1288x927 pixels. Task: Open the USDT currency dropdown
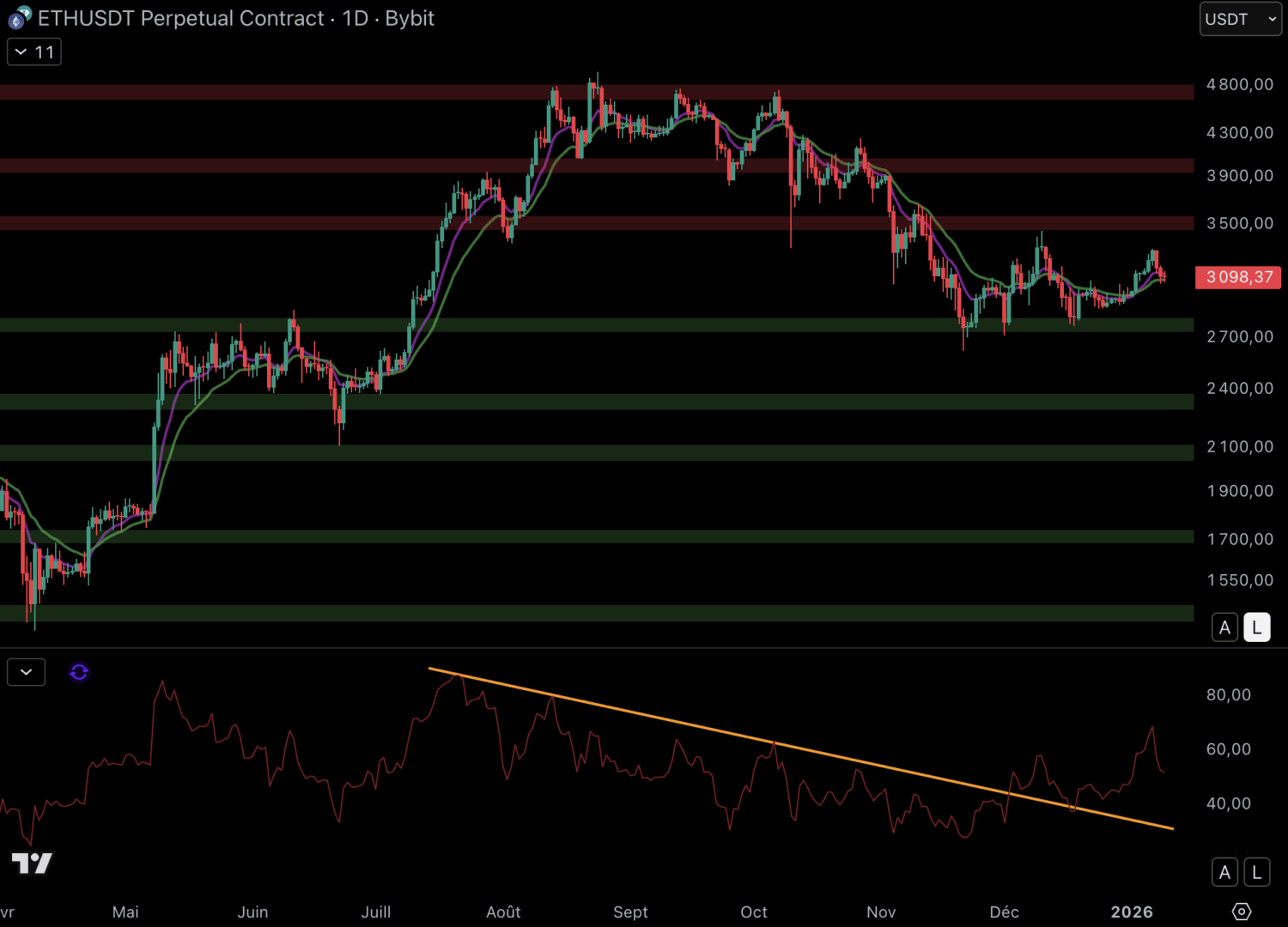[1240, 19]
